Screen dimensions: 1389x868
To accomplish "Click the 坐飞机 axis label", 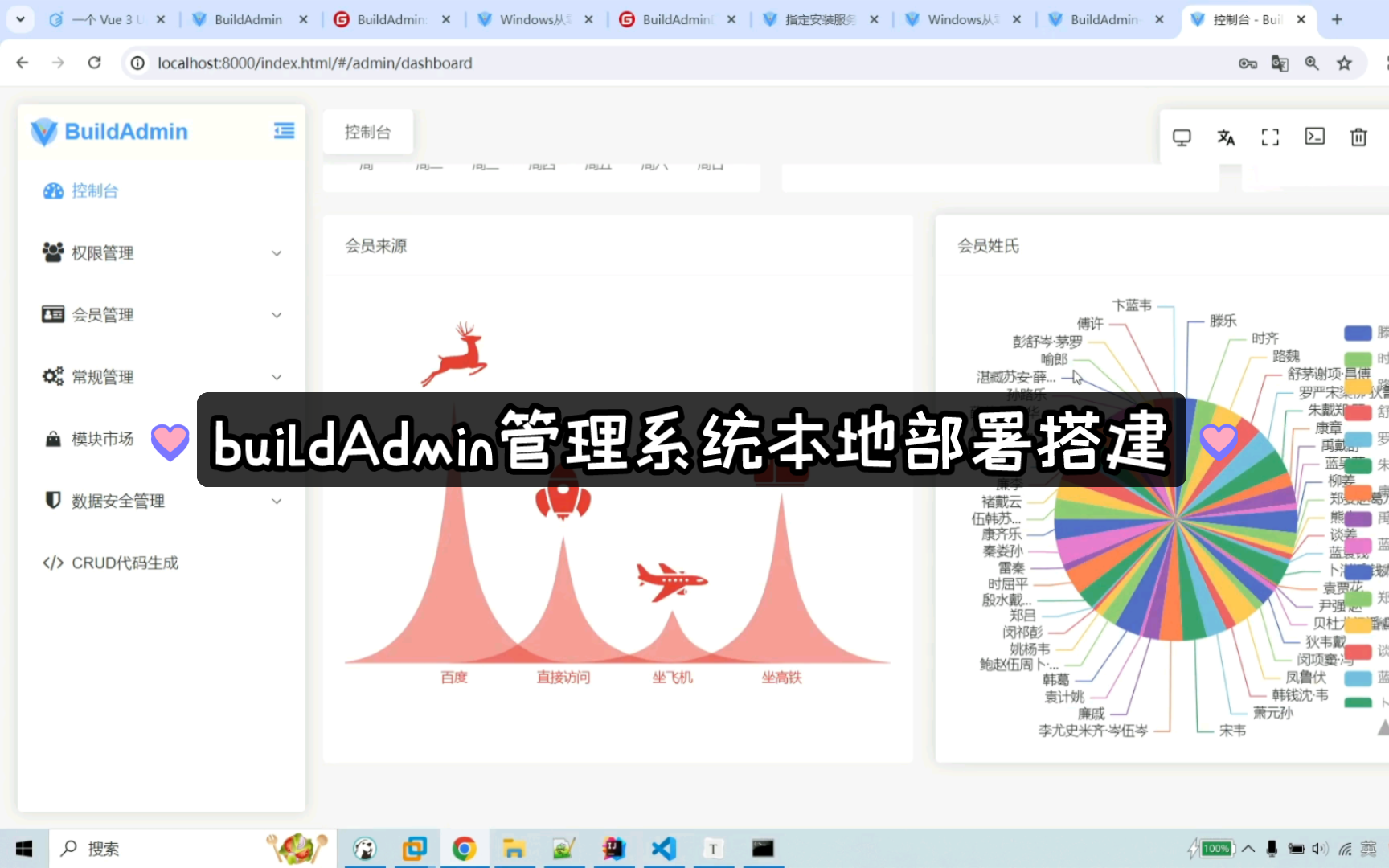I will point(673,678).
